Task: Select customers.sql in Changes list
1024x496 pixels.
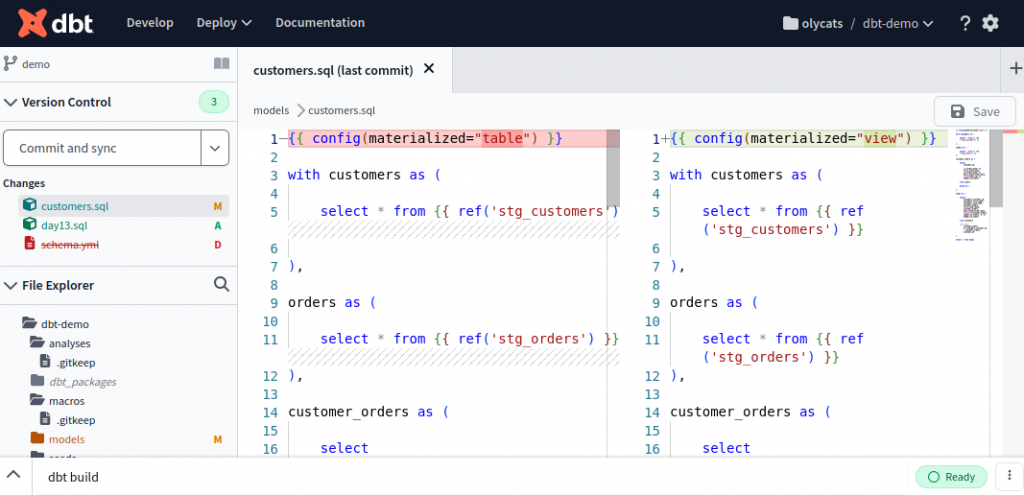Action: pyautogui.click(x=123, y=206)
